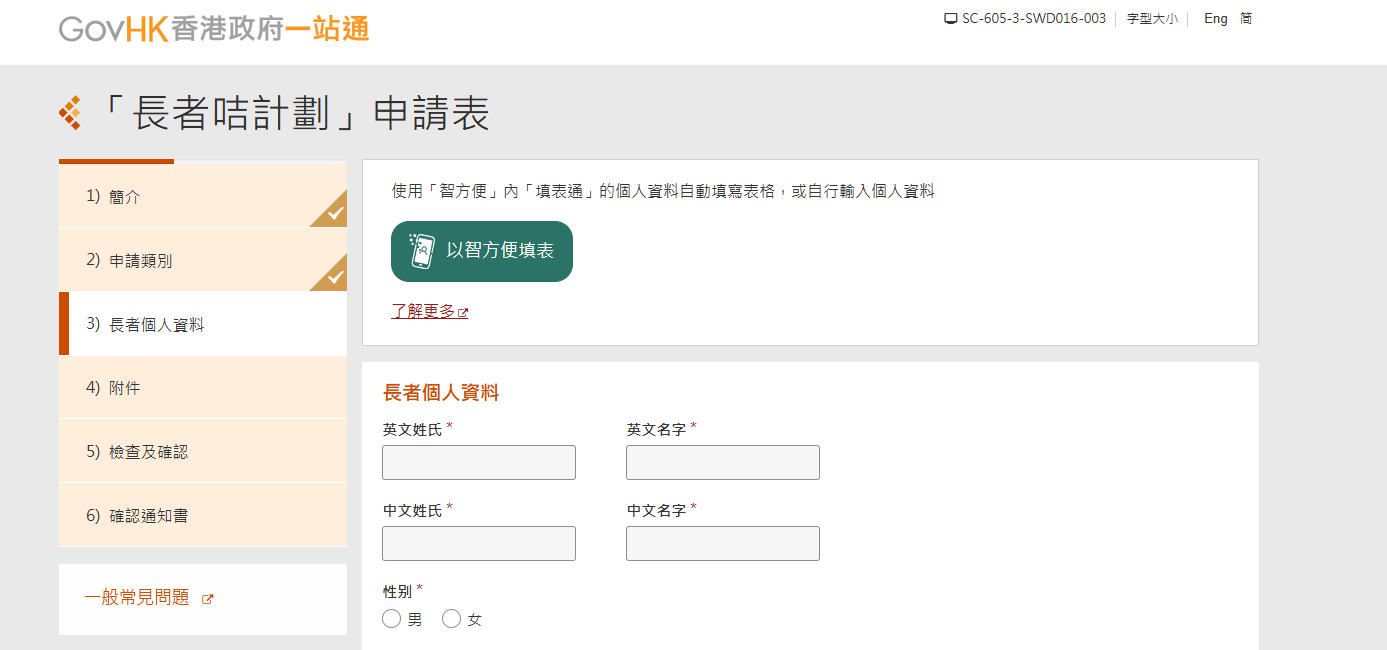Go to step 6 確認通知書
Viewport: 1387px width, 650px height.
(x=148, y=516)
